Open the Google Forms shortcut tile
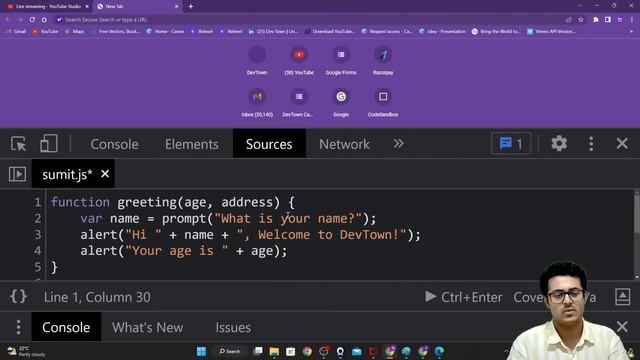Viewport: 640px width, 360px height. (x=341, y=60)
